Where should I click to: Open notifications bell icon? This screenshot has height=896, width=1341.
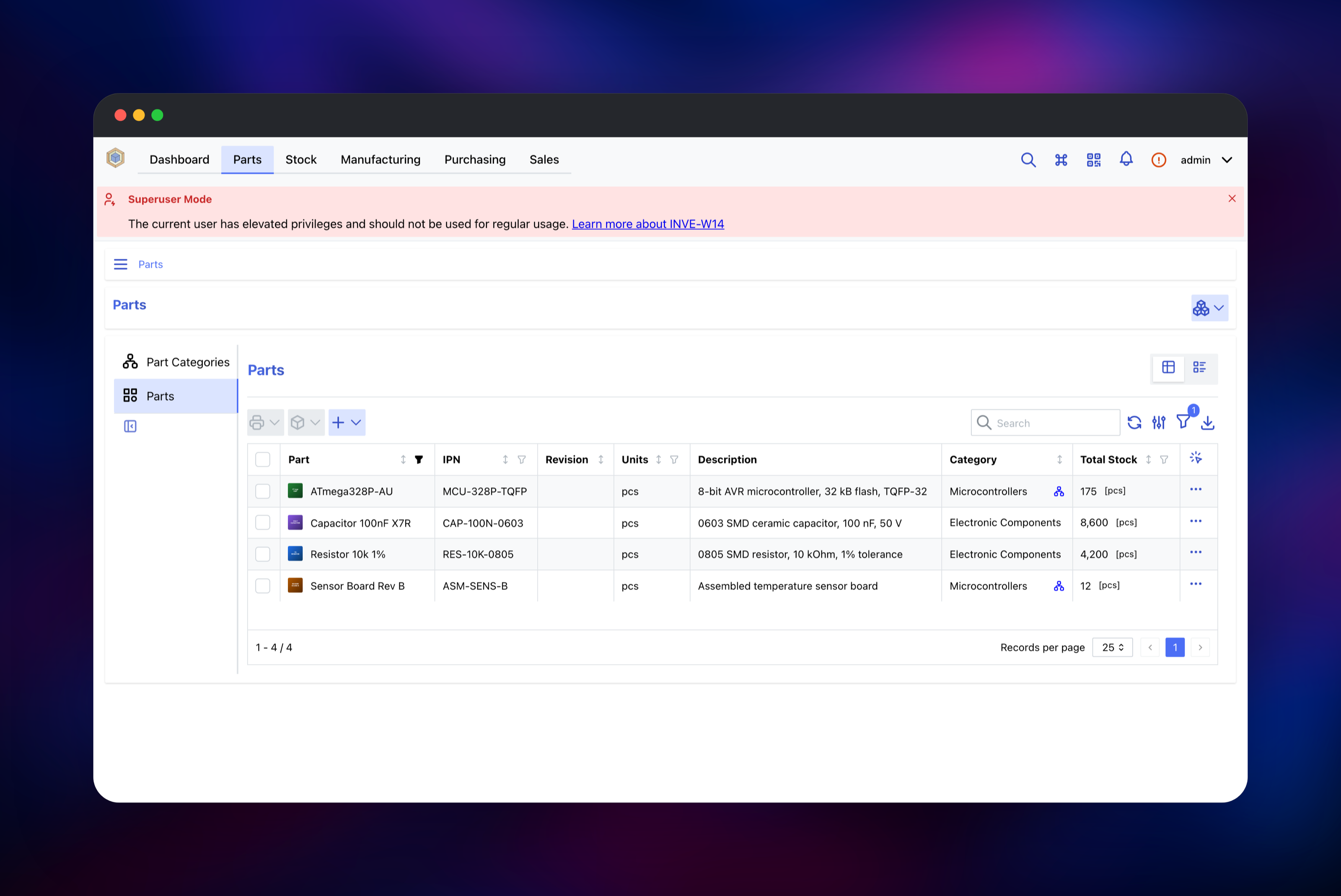(1126, 160)
